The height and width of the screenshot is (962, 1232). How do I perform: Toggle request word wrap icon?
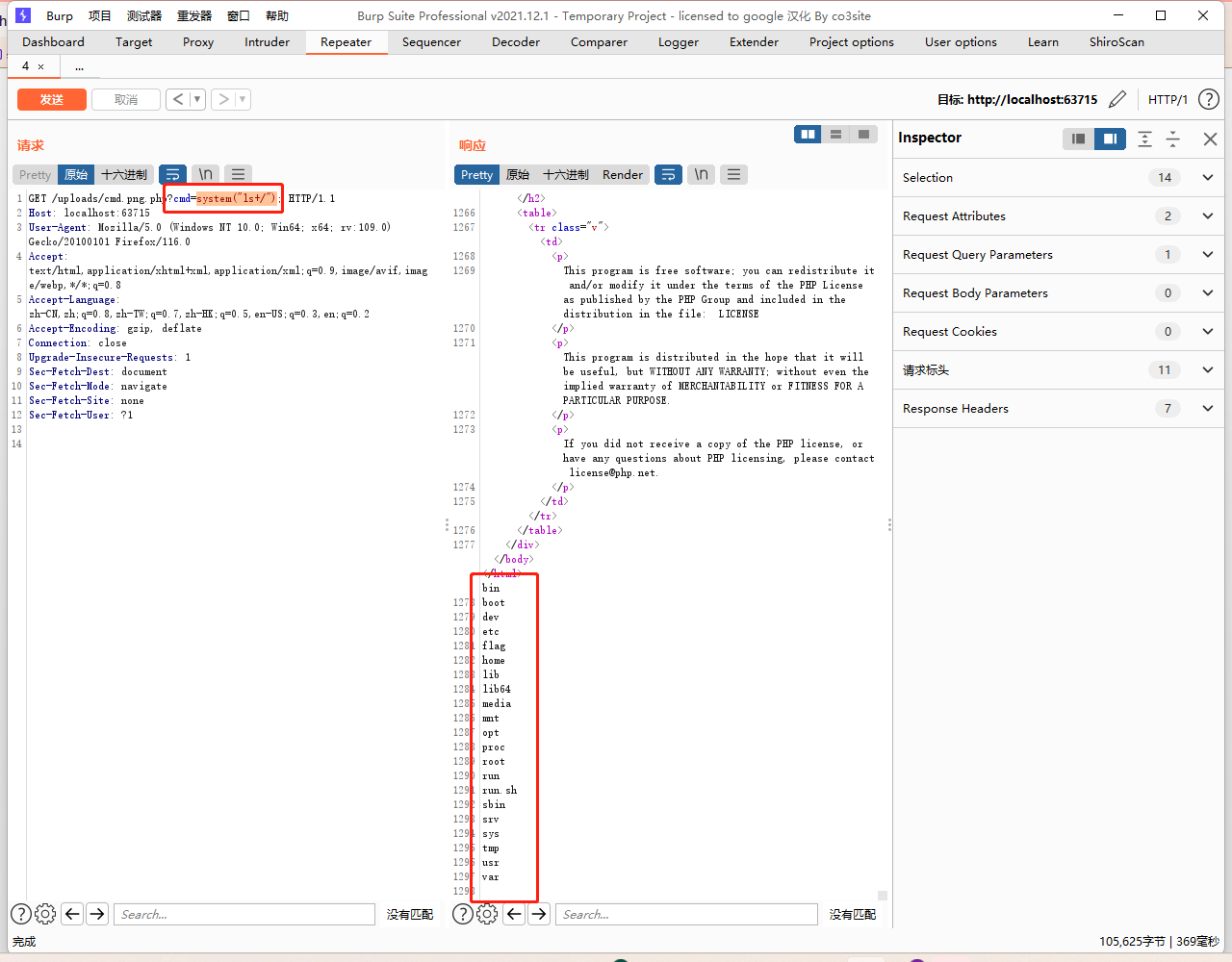[x=173, y=174]
